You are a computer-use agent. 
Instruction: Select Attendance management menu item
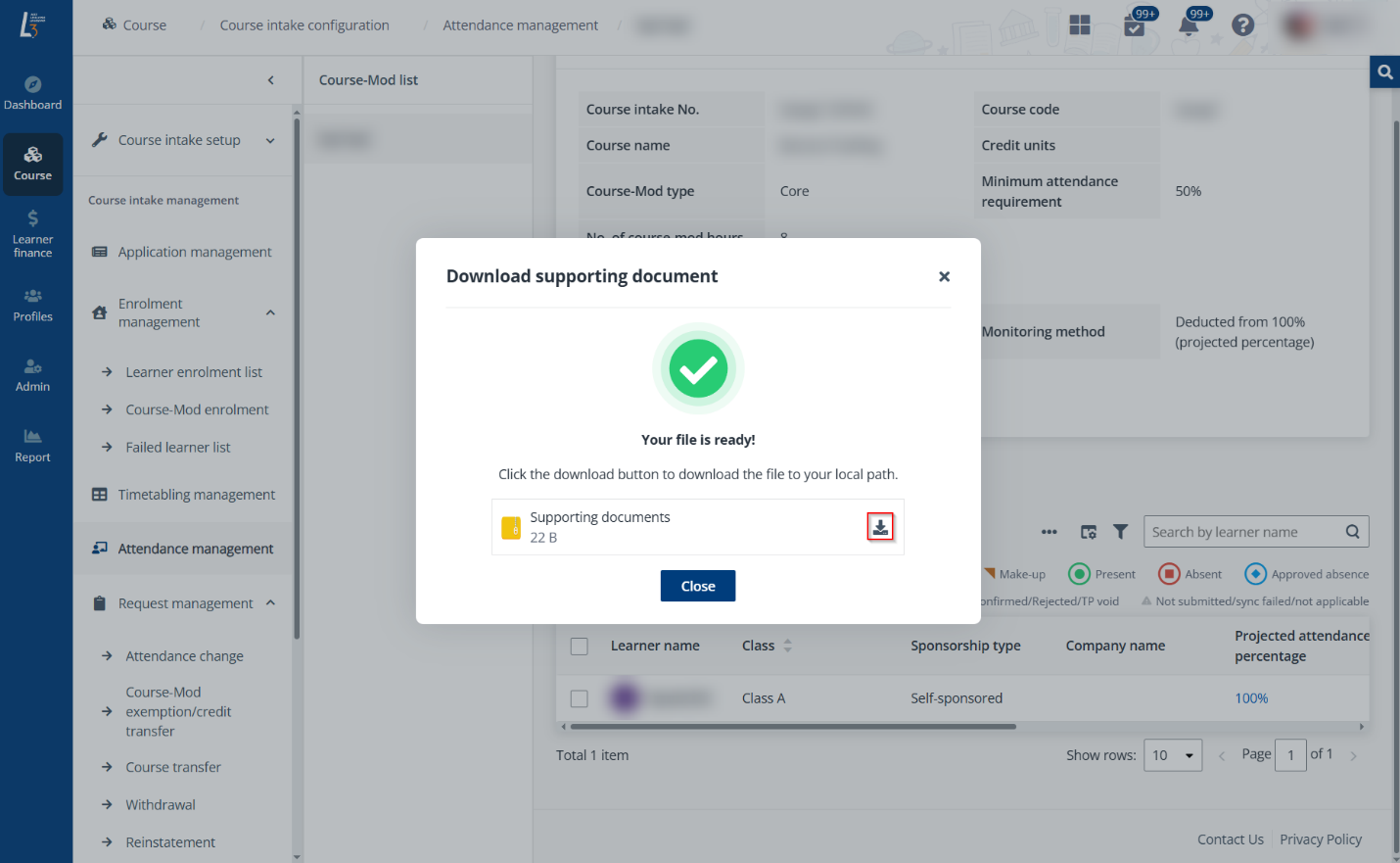pyautogui.click(x=195, y=549)
